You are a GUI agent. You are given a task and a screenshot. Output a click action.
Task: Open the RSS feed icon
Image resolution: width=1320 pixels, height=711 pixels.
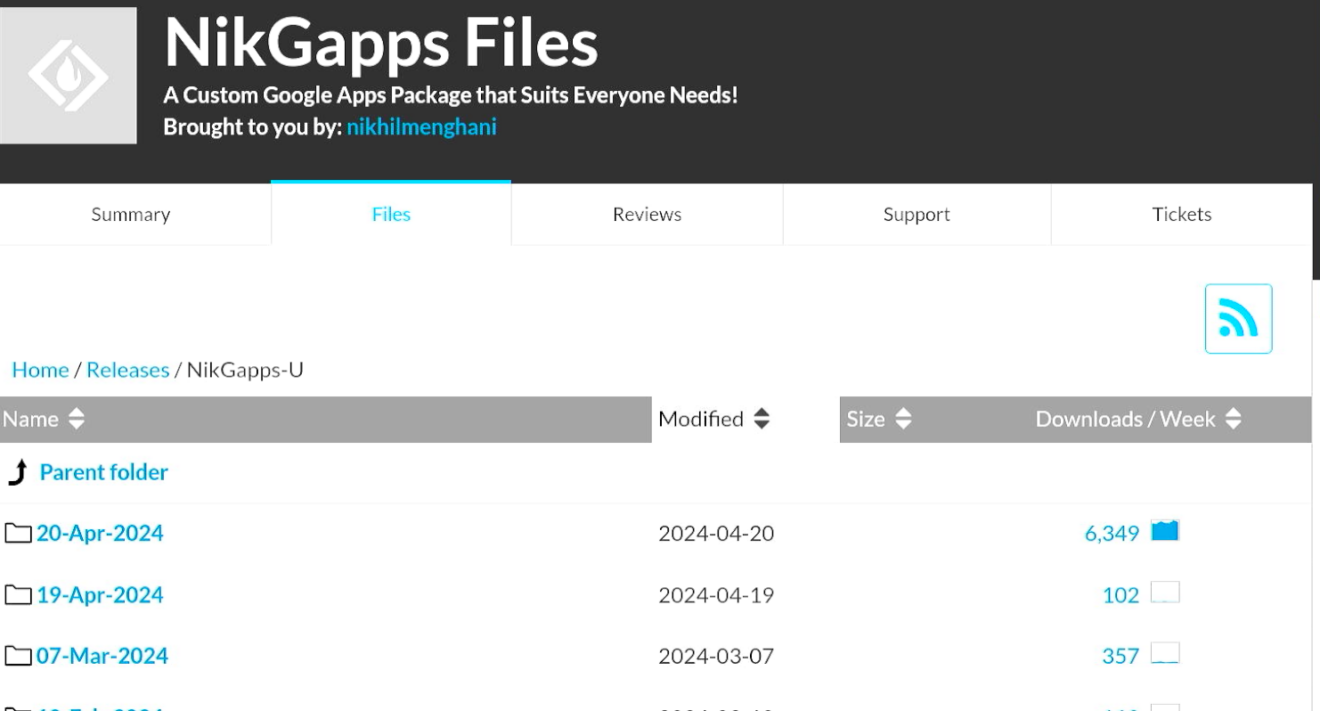(x=1238, y=319)
